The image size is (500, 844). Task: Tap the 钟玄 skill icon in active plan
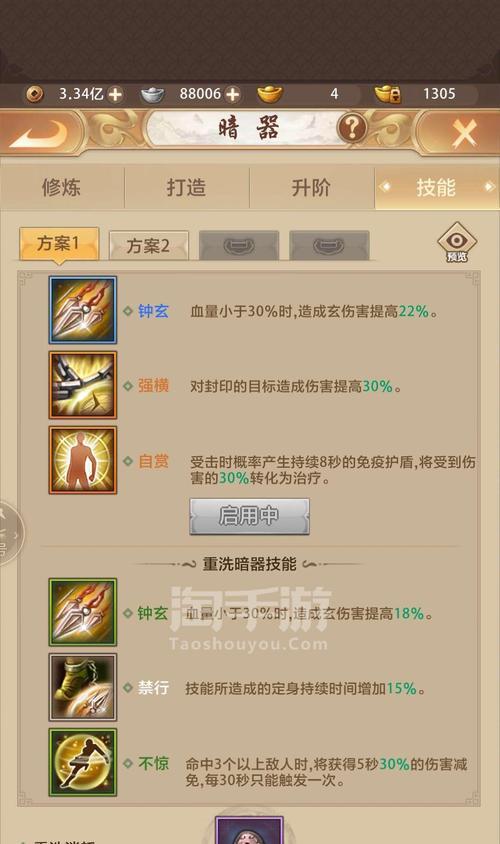click(x=82, y=310)
